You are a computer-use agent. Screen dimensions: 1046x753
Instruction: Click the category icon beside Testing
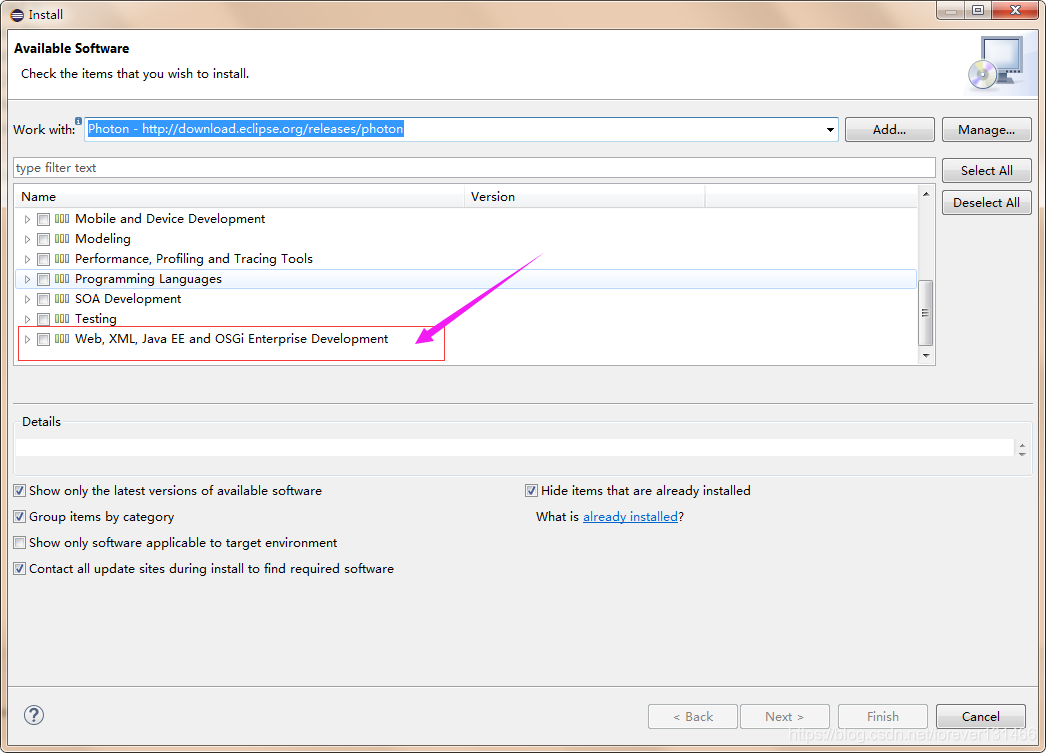coord(62,319)
